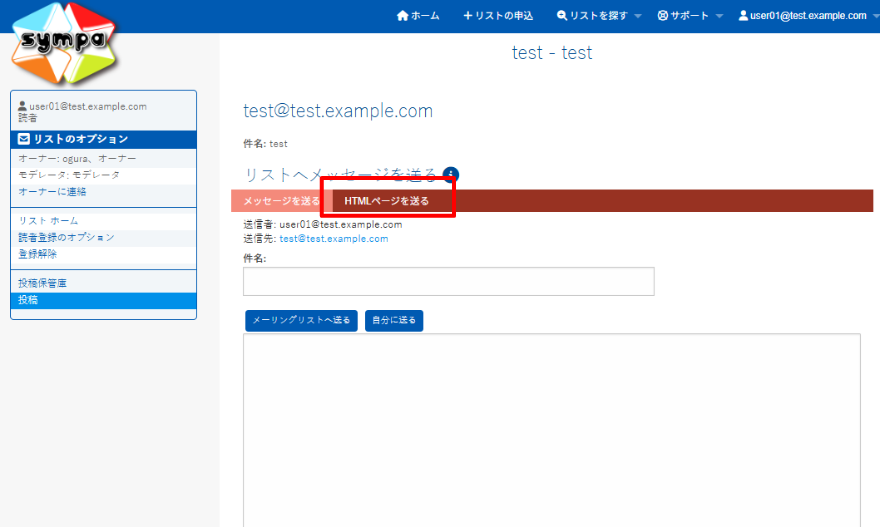Go to リスト ホーム in sidebar
The image size is (880, 527).
click(x=49, y=221)
